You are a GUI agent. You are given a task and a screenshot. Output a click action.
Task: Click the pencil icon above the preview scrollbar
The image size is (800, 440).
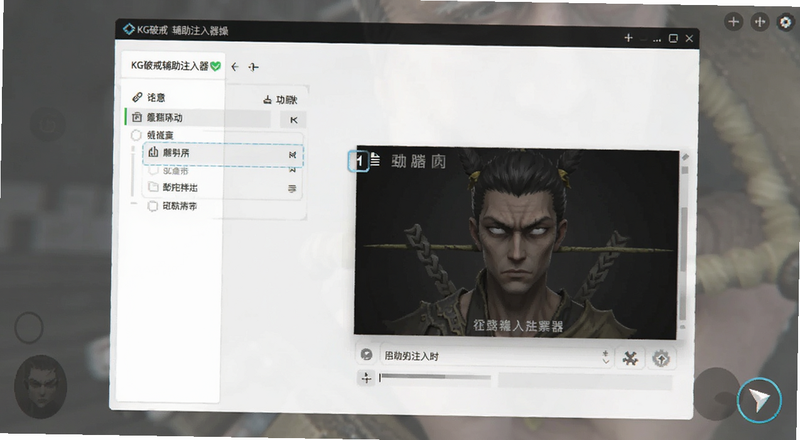(685, 157)
